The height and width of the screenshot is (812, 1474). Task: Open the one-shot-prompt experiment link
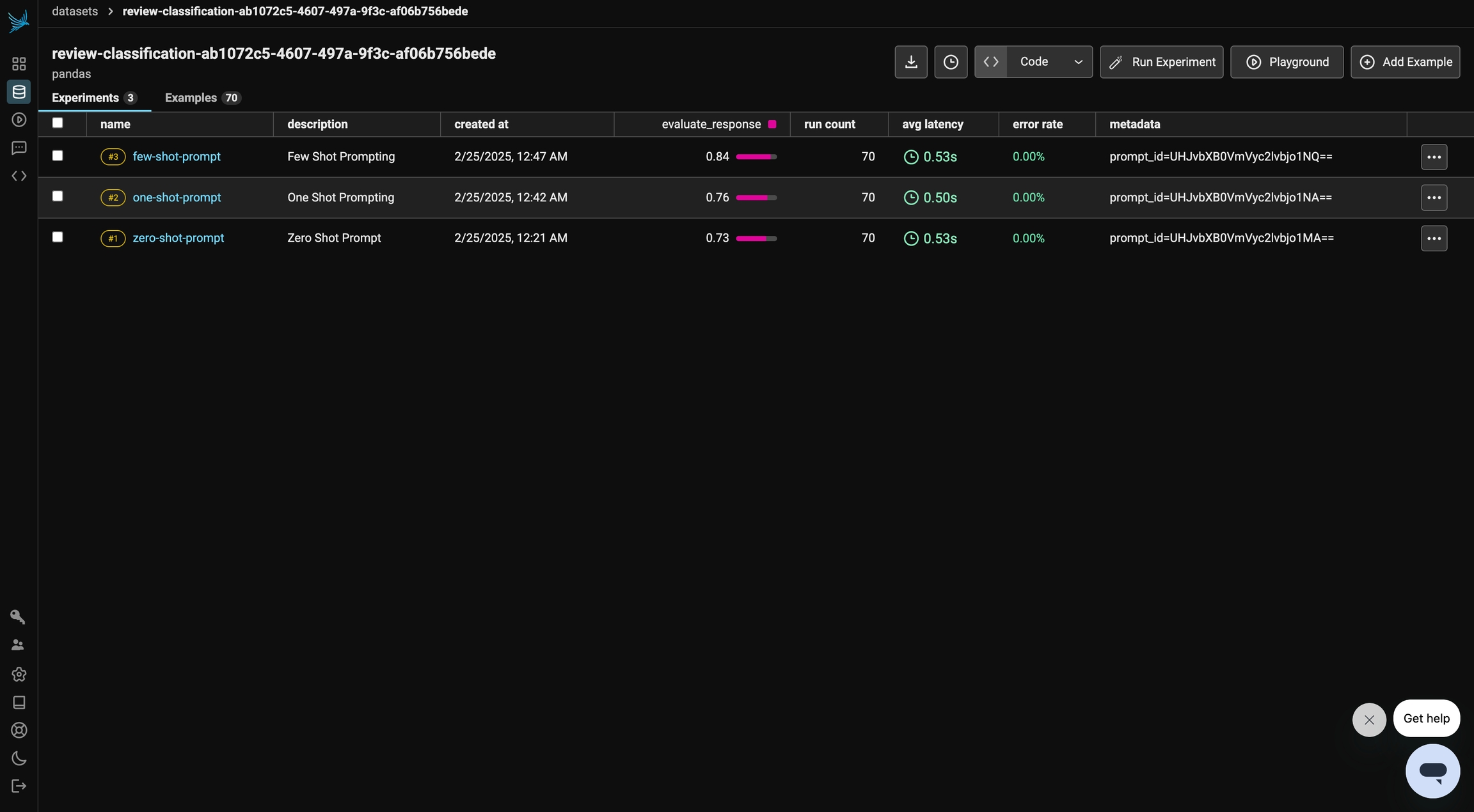177,198
